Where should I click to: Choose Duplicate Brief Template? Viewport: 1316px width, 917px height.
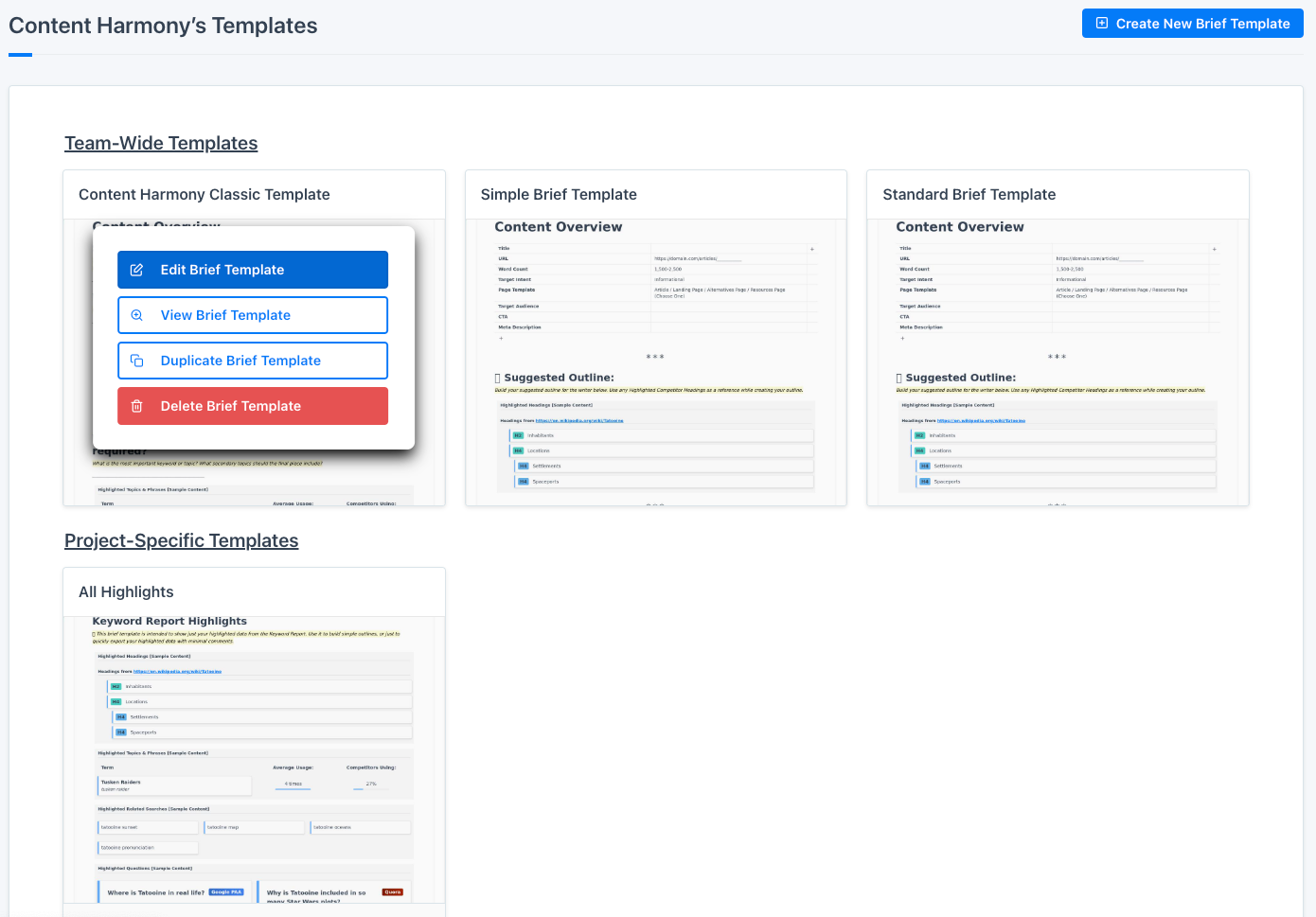tap(253, 361)
